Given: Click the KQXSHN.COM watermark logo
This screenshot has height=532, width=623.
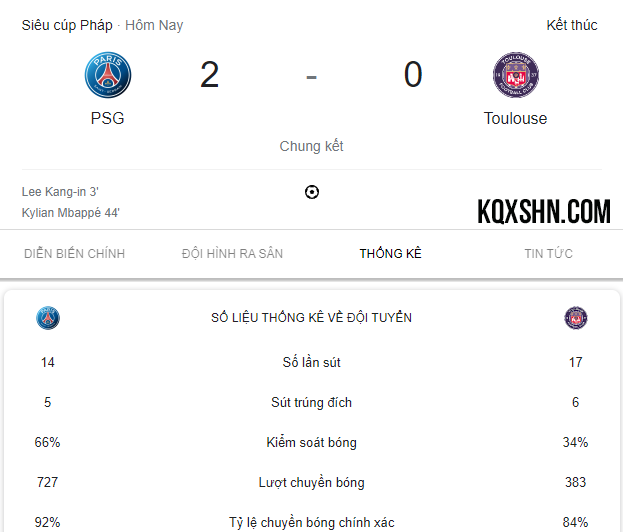Looking at the screenshot, I should coord(544,211).
